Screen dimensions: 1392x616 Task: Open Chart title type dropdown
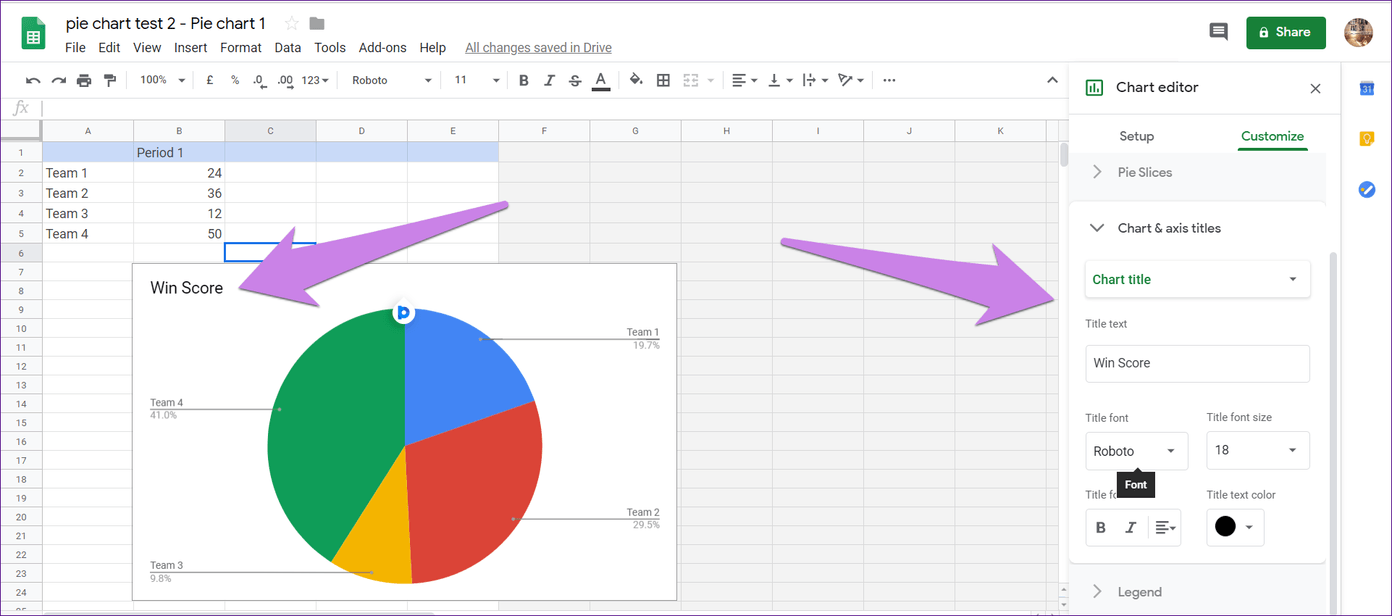tap(1197, 279)
